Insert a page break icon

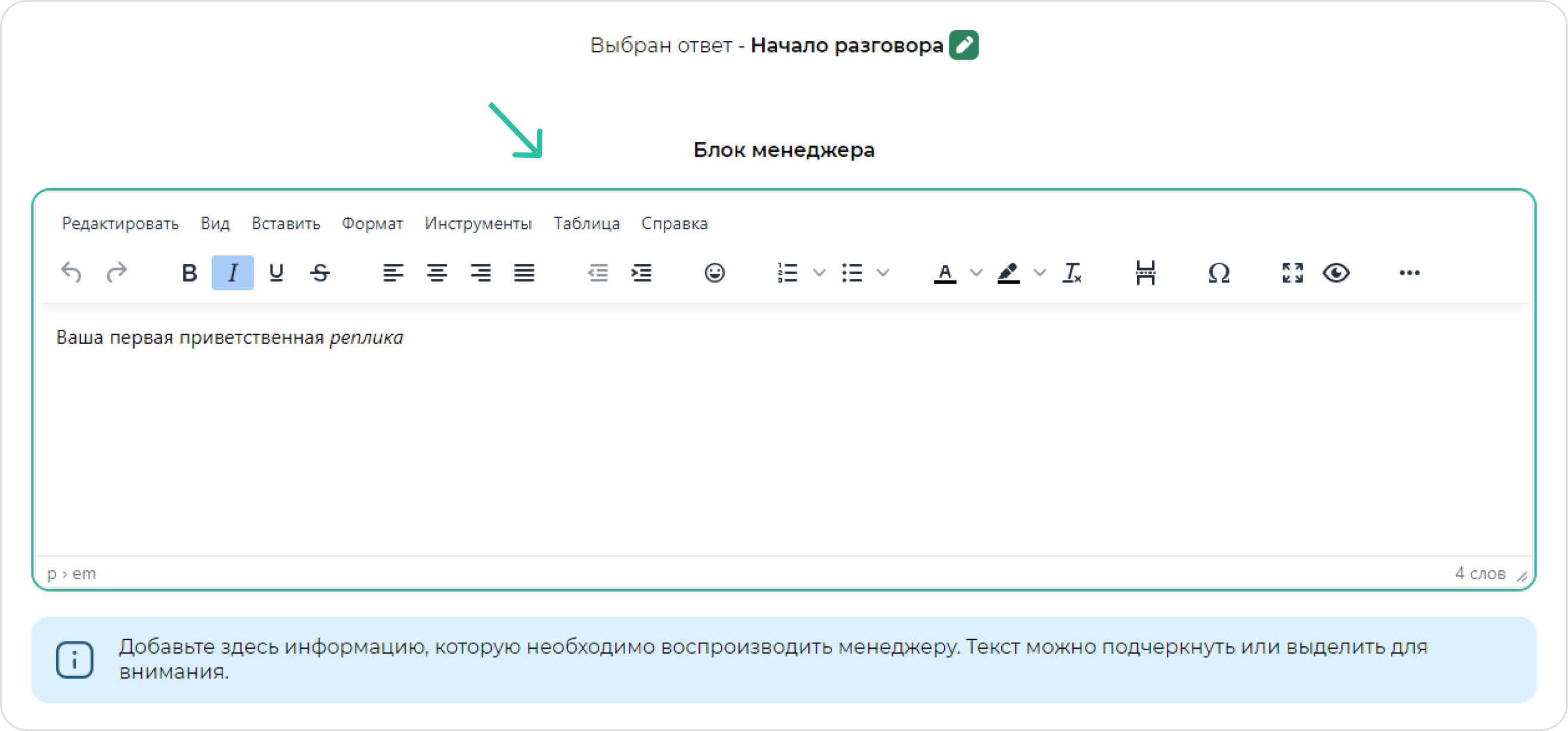(1145, 272)
